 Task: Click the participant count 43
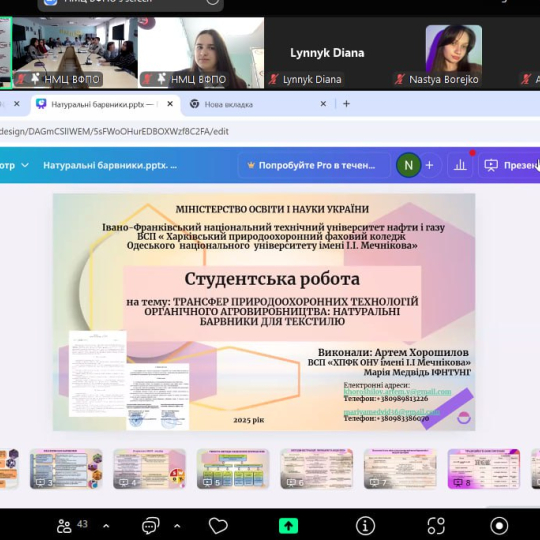pyautogui.click(x=82, y=524)
